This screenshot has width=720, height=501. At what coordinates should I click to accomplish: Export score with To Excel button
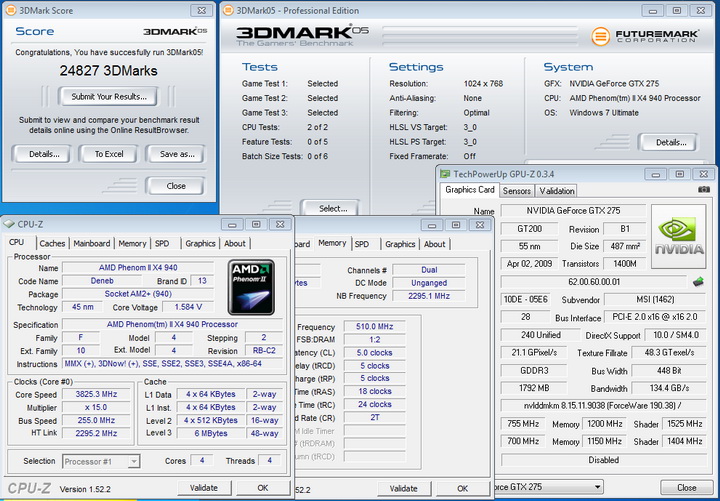[x=109, y=154]
